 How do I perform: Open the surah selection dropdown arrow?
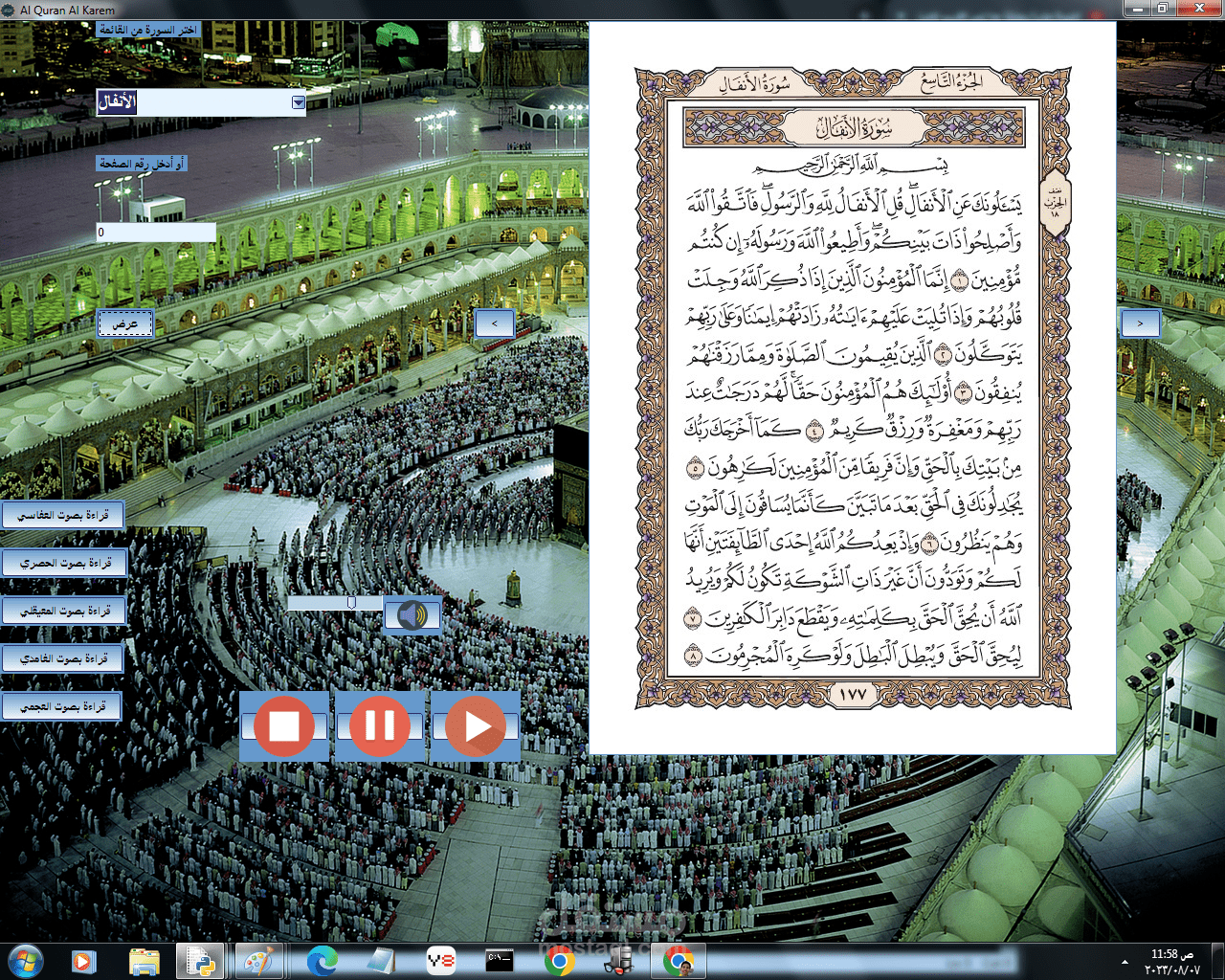[x=298, y=102]
